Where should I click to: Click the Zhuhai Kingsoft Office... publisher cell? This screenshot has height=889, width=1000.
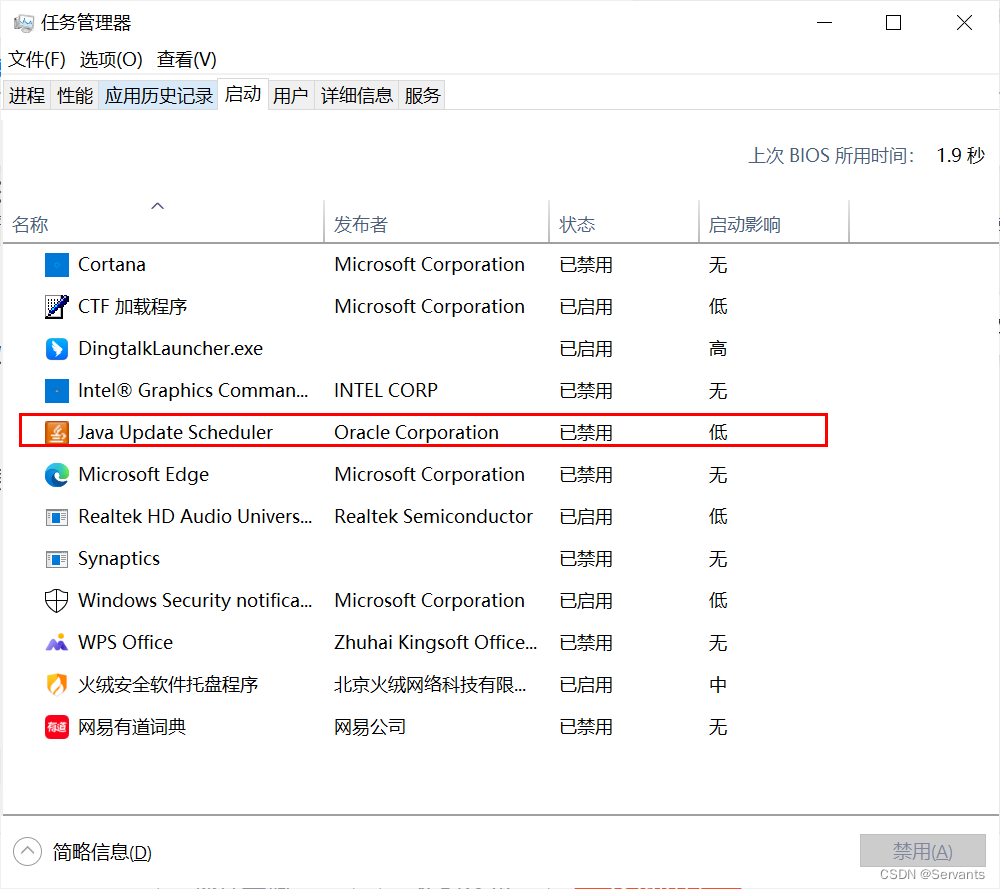436,642
